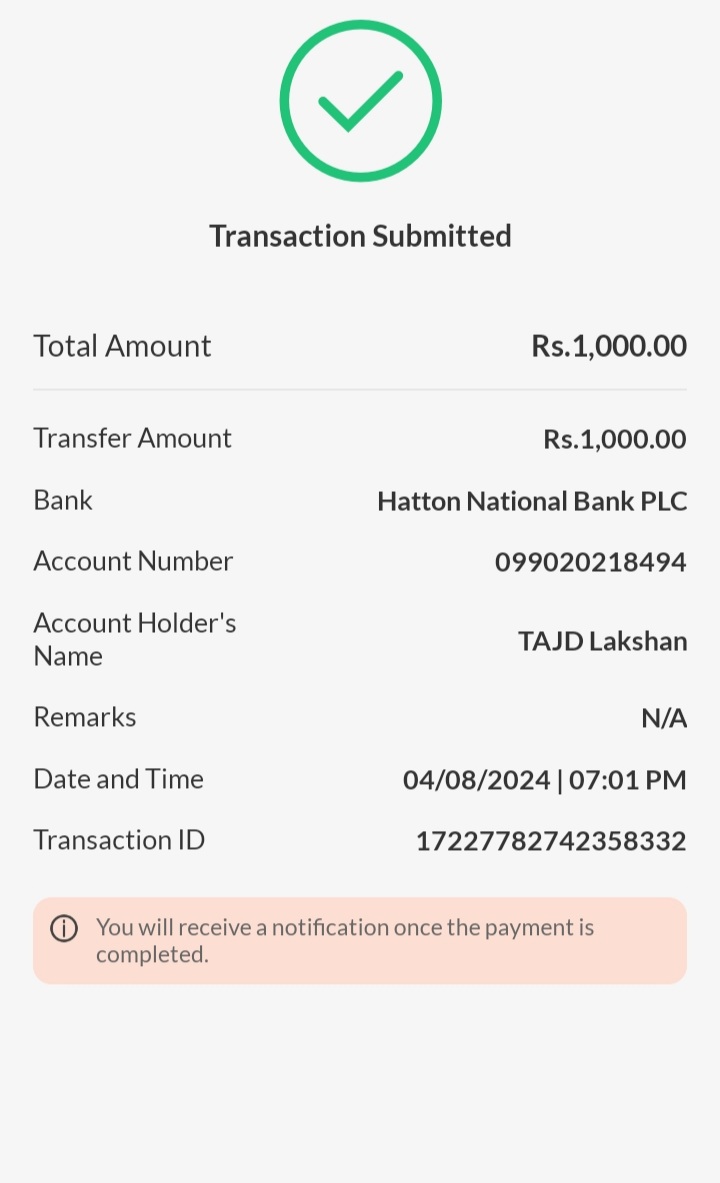Tap the payment notification message banner
This screenshot has height=1183, width=720.
(360, 940)
